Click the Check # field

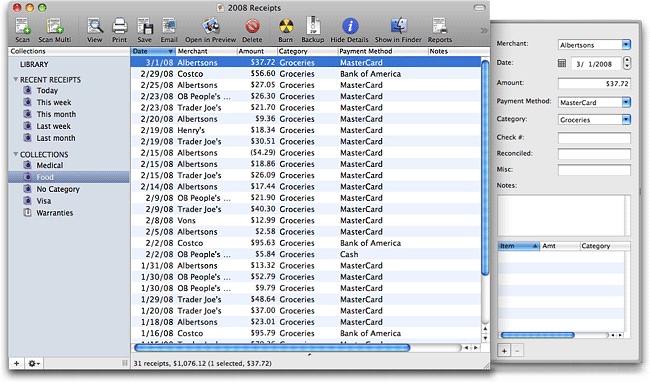point(594,138)
